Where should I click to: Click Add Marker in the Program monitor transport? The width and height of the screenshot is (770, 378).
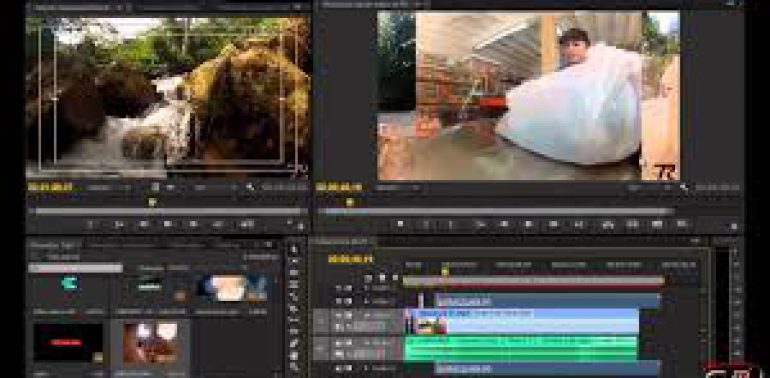tap(400, 224)
